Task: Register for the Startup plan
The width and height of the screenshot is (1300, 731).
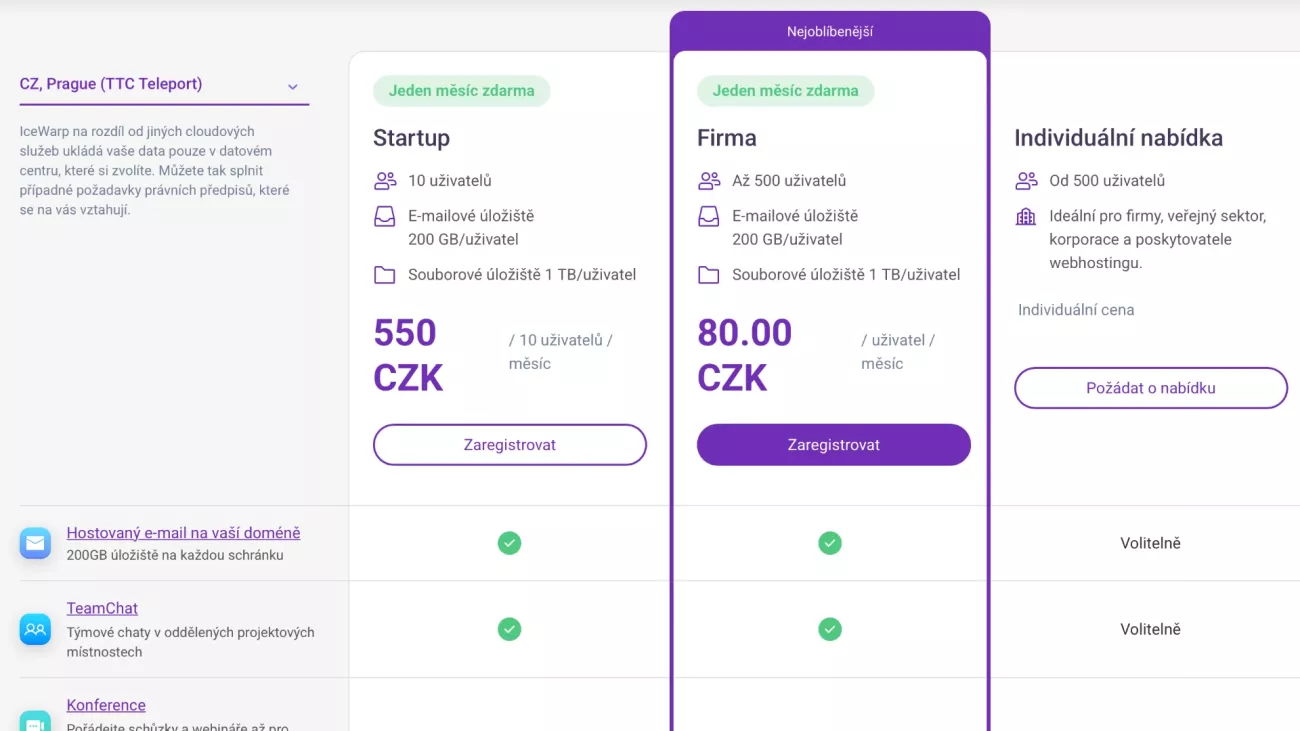Action: (510, 445)
